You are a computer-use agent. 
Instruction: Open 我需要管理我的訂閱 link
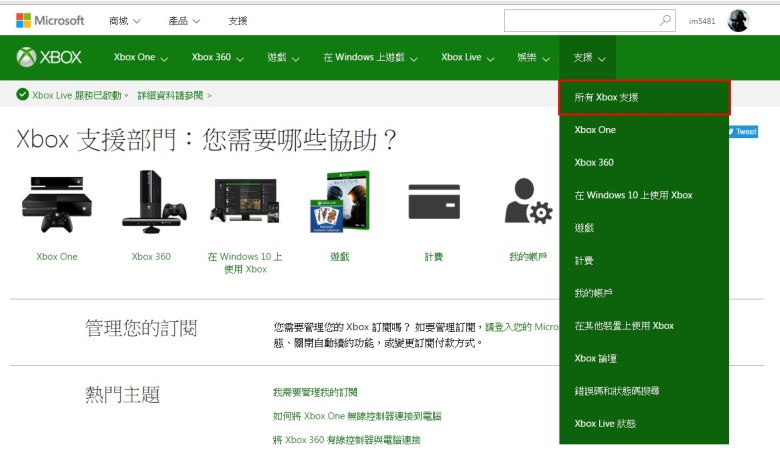[x=315, y=392]
